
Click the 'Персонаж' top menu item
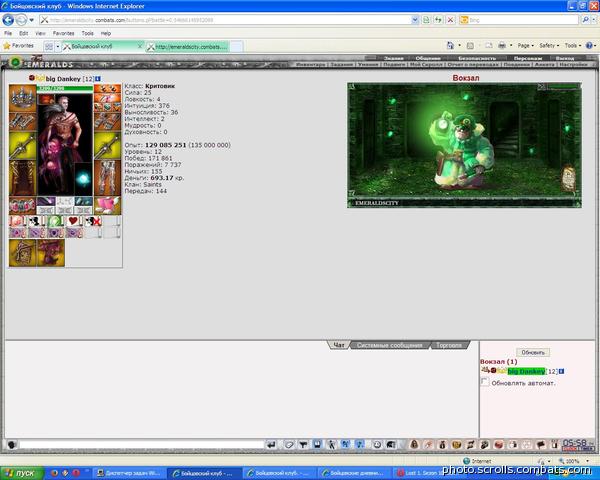tap(528, 58)
